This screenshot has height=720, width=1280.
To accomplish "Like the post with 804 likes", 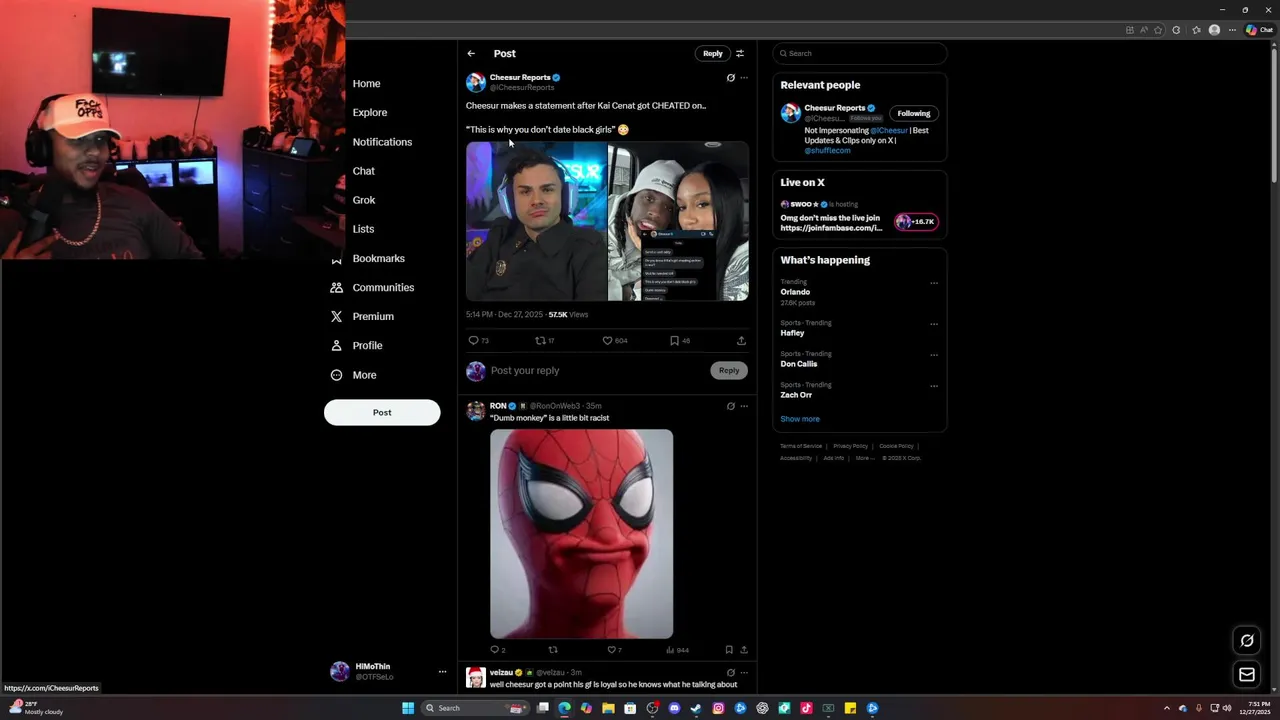I will click(607, 340).
